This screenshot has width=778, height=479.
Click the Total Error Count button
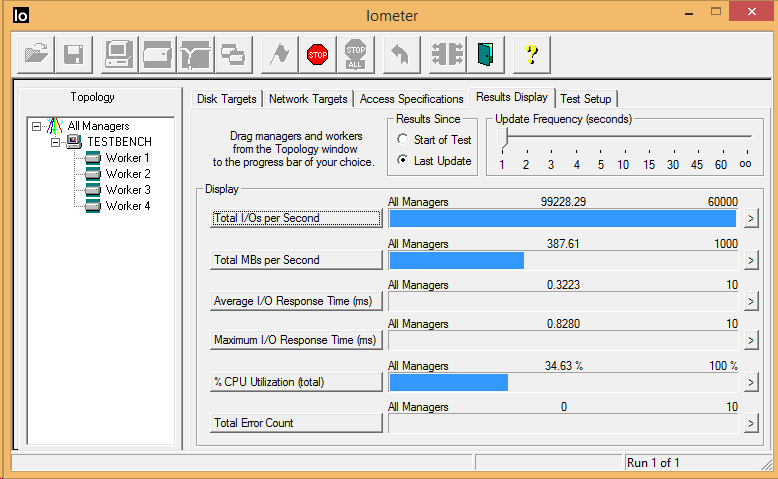[x=296, y=423]
